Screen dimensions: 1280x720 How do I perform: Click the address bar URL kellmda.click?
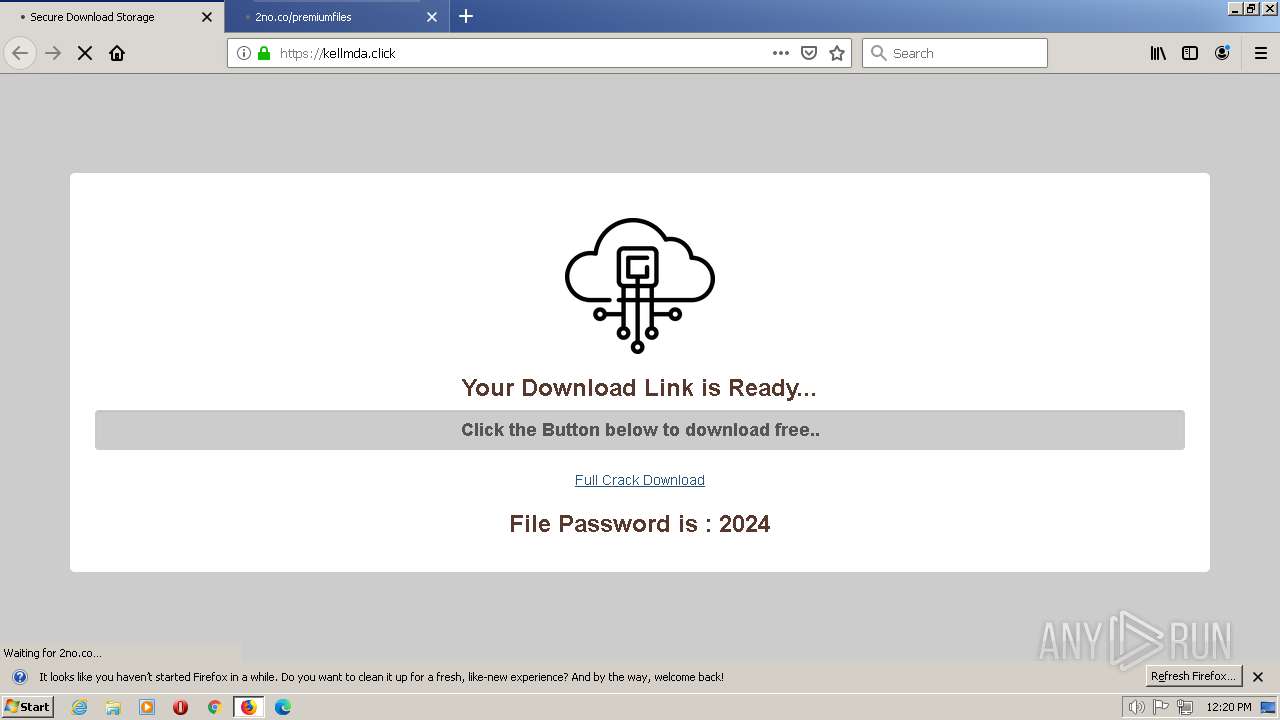(338, 53)
